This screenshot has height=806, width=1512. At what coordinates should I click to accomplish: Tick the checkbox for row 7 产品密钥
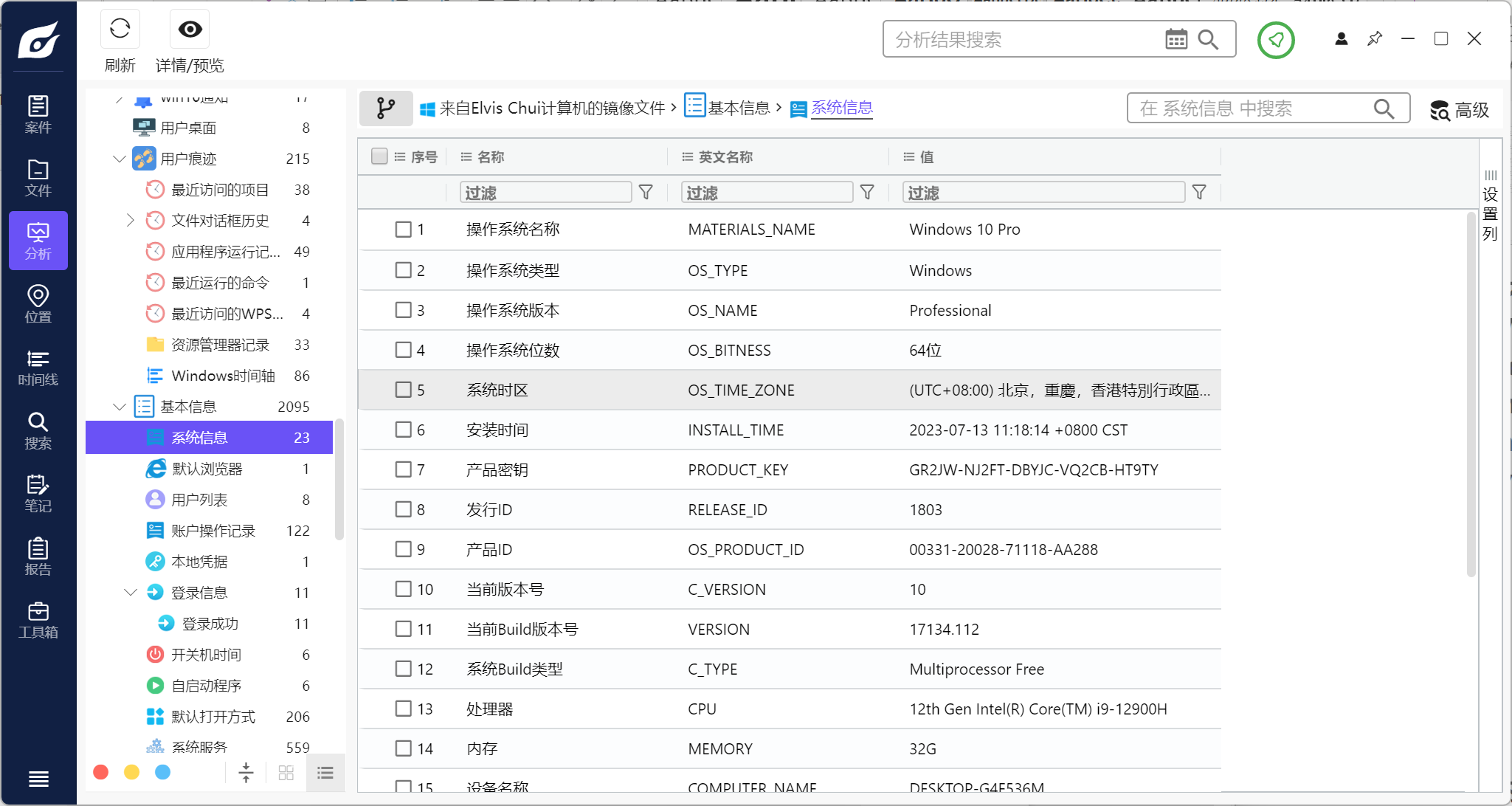coord(403,469)
